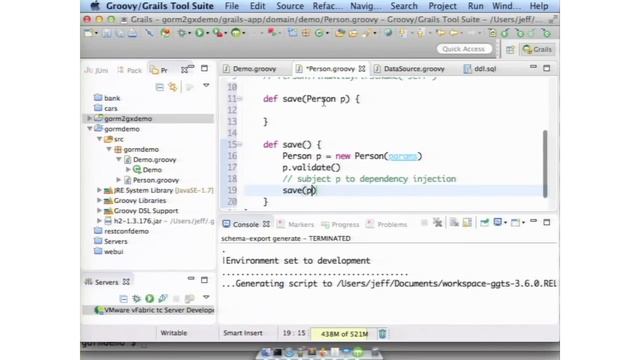
Task: Expand the JRE System Library node
Action: point(99,190)
